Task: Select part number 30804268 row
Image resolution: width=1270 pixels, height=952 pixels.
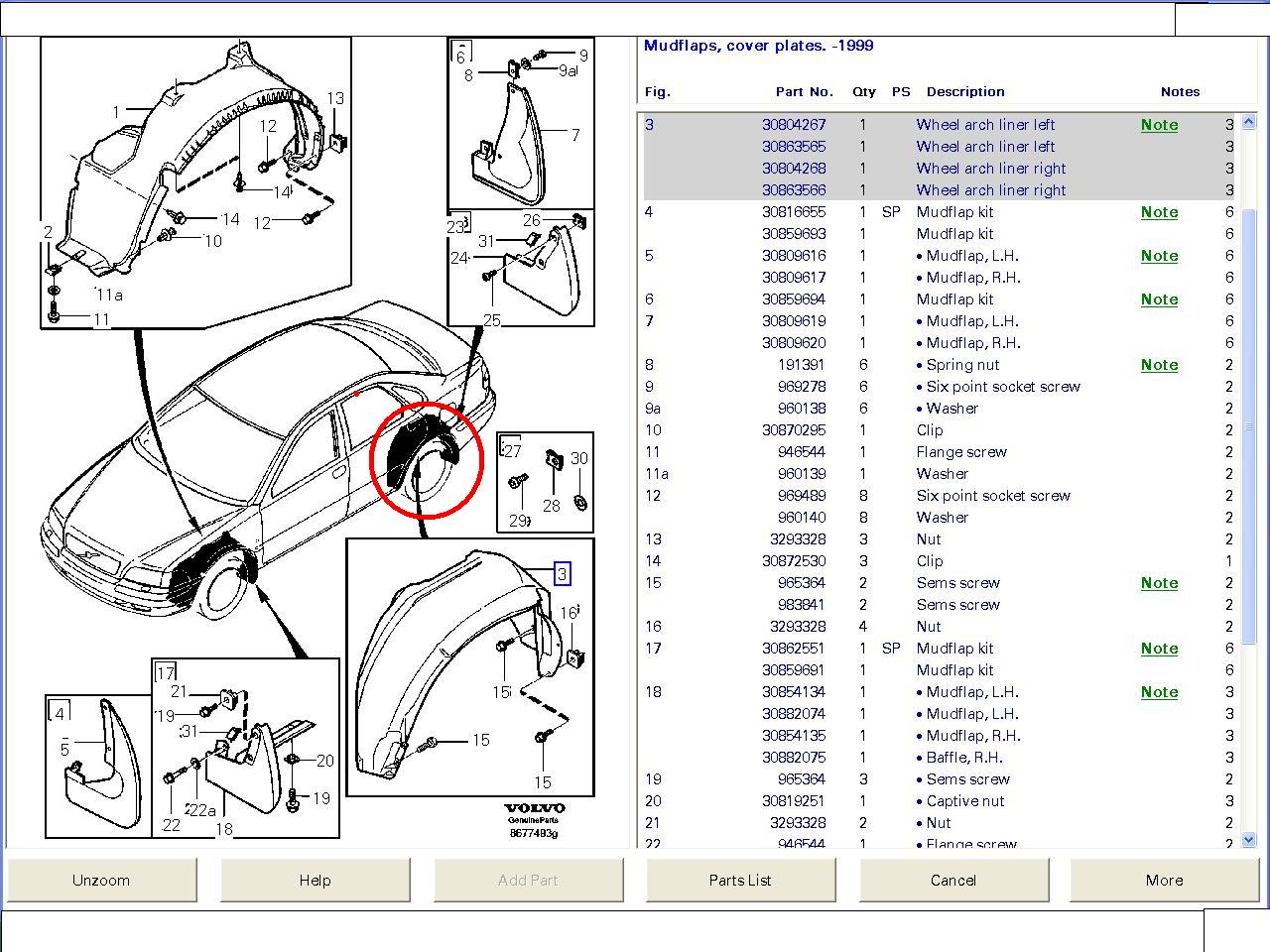Action: click(794, 169)
